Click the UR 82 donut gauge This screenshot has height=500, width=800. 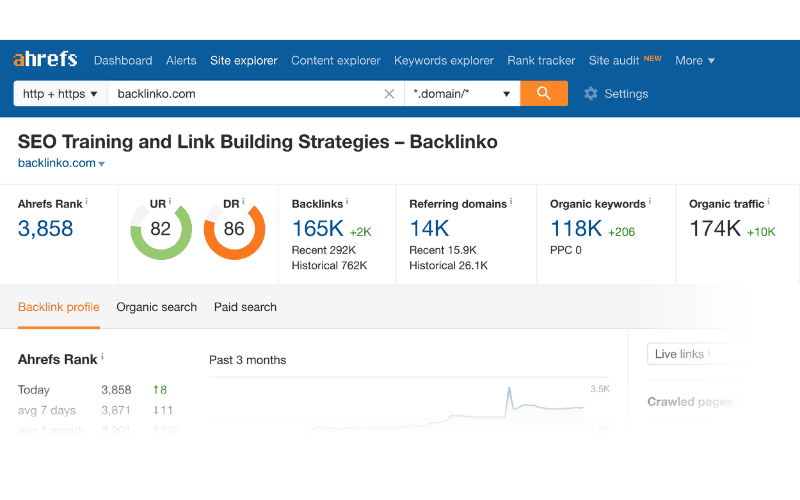tap(161, 230)
